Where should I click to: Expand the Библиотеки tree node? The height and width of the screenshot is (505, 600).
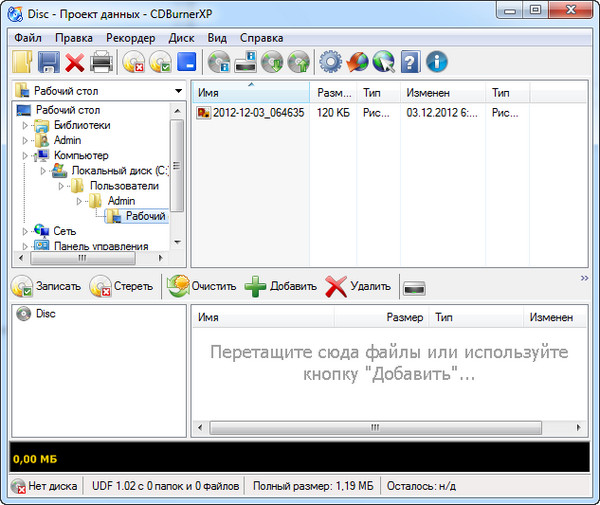pyautogui.click(x=24, y=126)
